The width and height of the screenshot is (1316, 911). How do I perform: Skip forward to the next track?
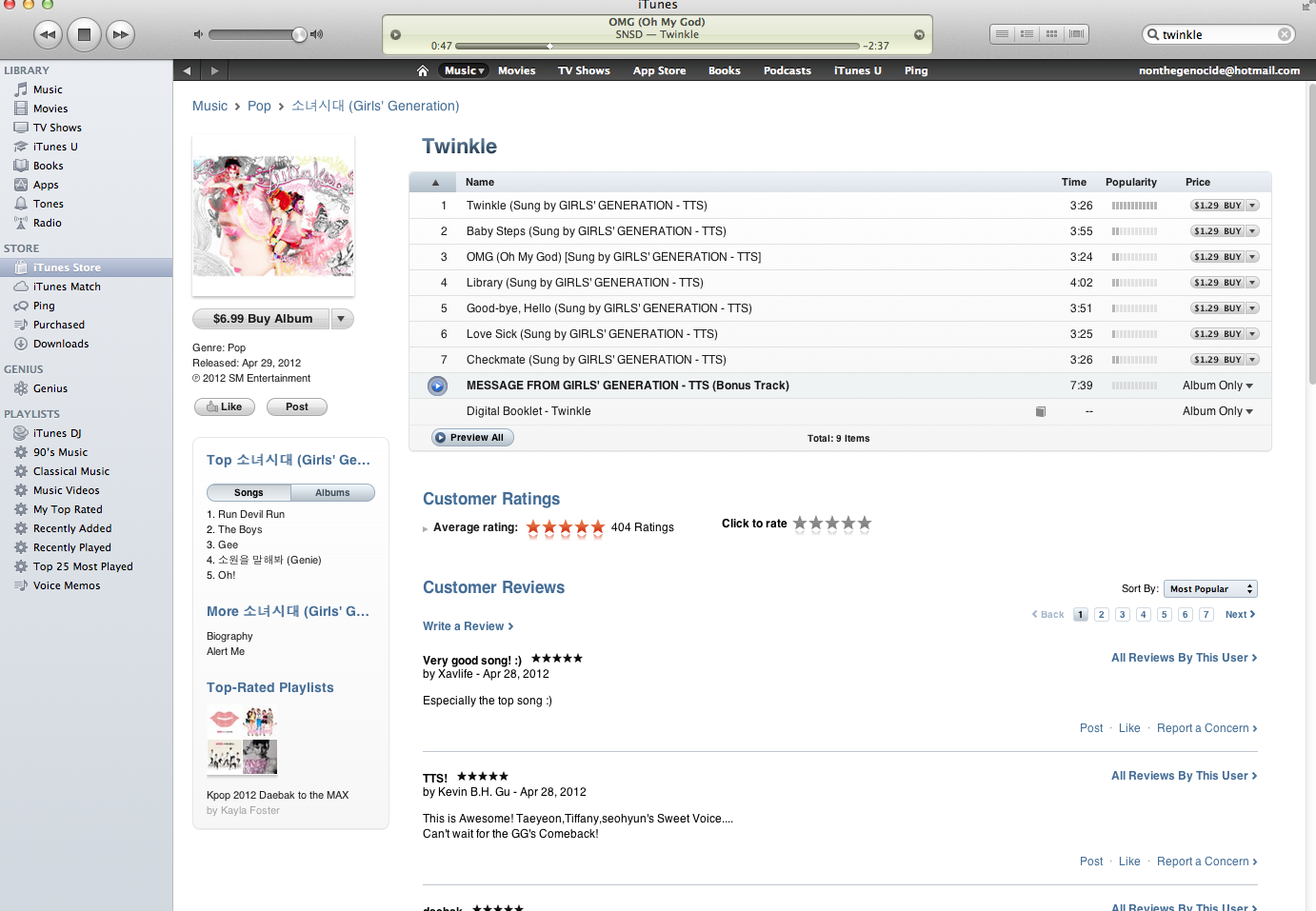click(x=119, y=34)
